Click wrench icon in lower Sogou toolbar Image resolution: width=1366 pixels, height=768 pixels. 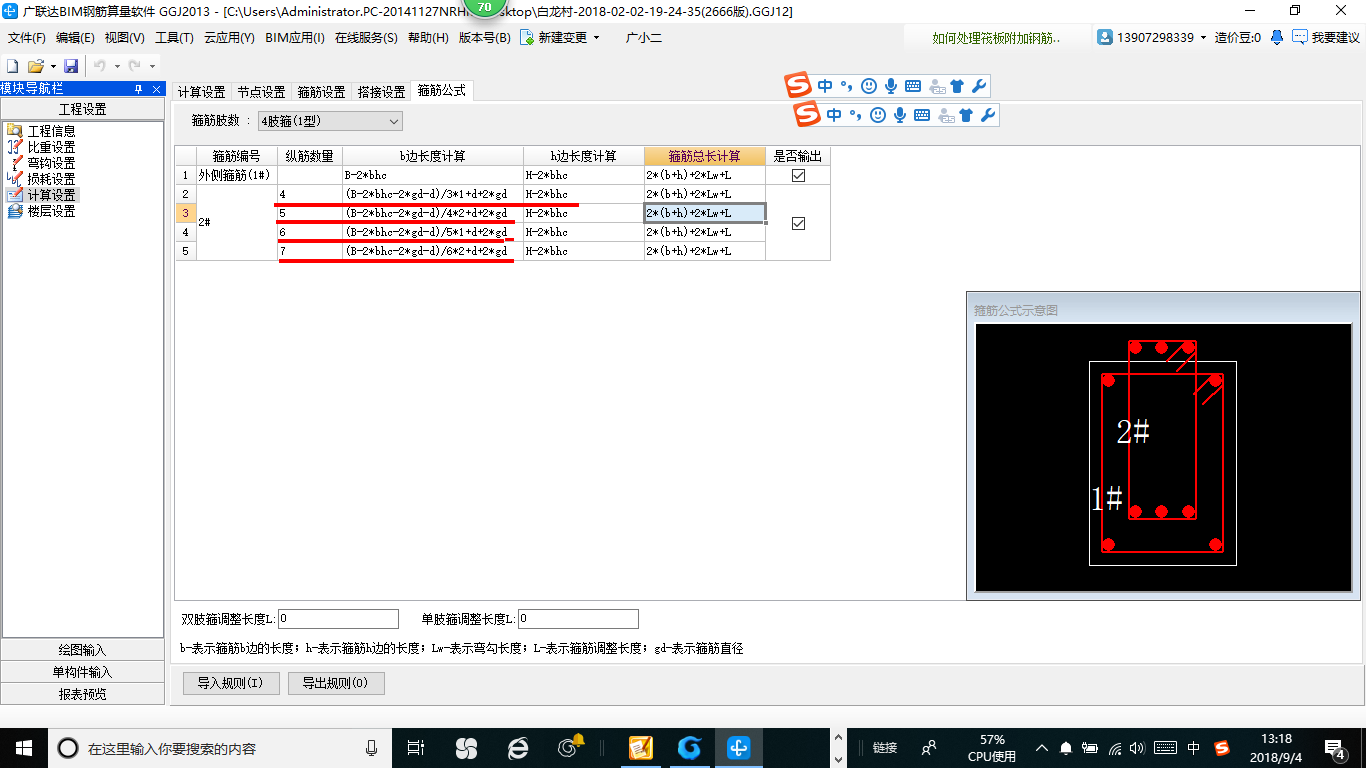tap(988, 115)
